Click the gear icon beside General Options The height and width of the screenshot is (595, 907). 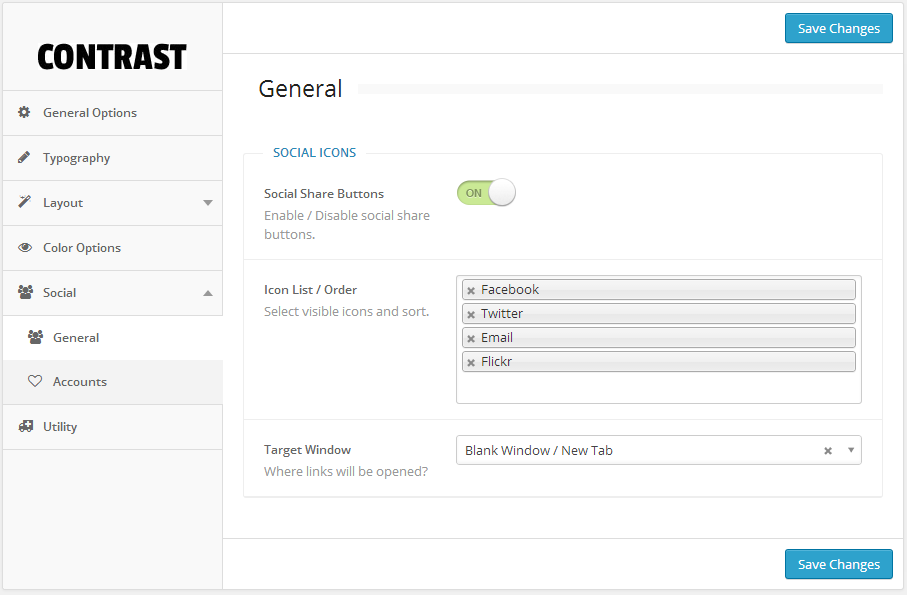tap(24, 113)
